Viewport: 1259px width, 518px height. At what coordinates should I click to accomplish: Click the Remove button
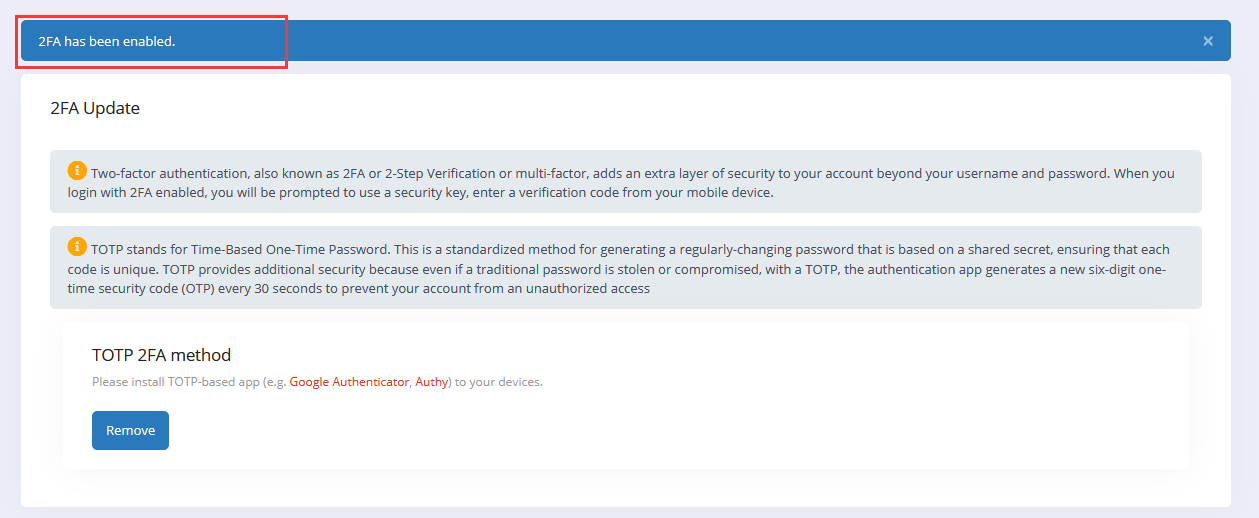[x=130, y=430]
